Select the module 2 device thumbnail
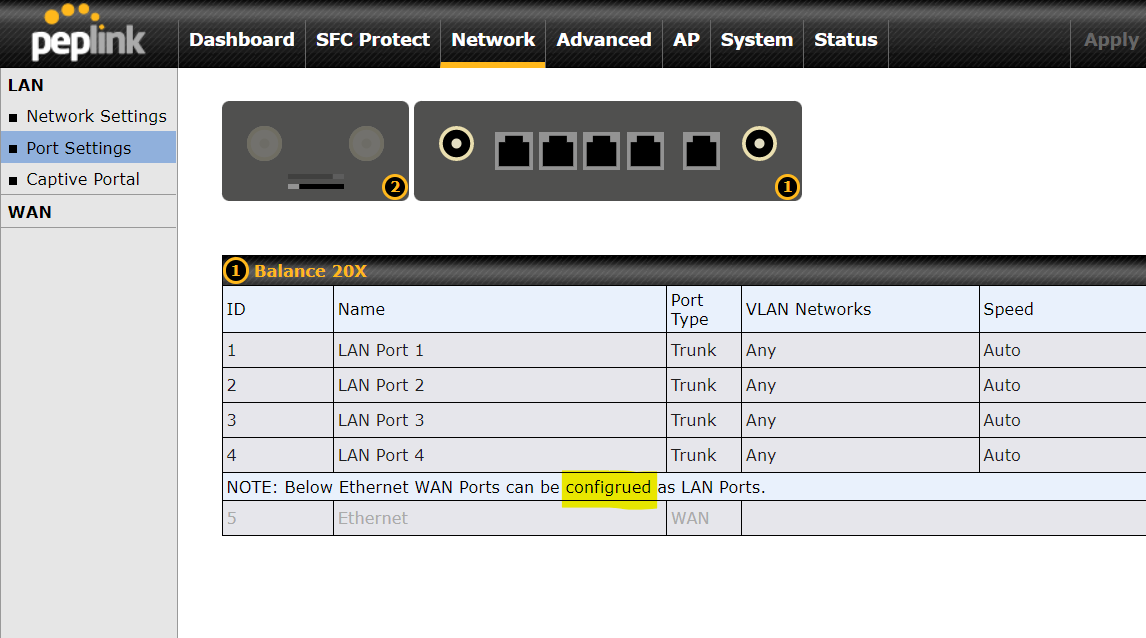This screenshot has height=638, width=1146. [314, 150]
